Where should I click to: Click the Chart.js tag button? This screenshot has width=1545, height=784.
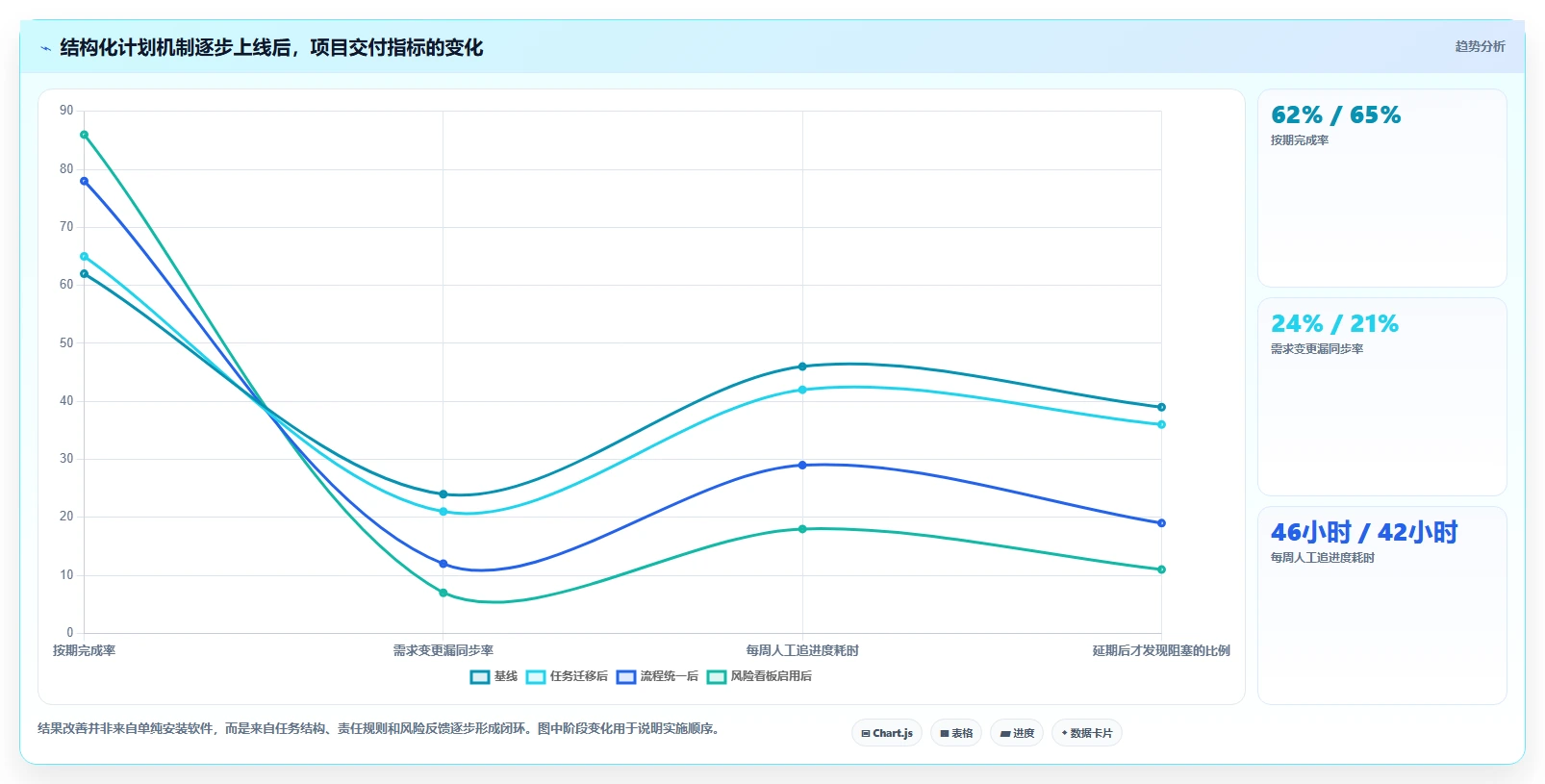click(x=887, y=733)
